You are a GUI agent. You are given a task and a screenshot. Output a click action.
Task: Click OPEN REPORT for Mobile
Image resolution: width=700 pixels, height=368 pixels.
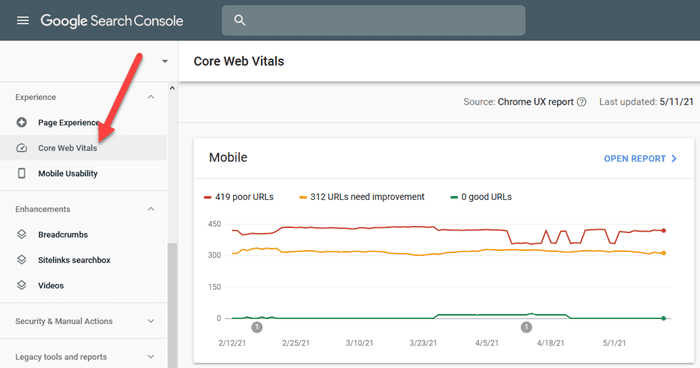pos(641,159)
